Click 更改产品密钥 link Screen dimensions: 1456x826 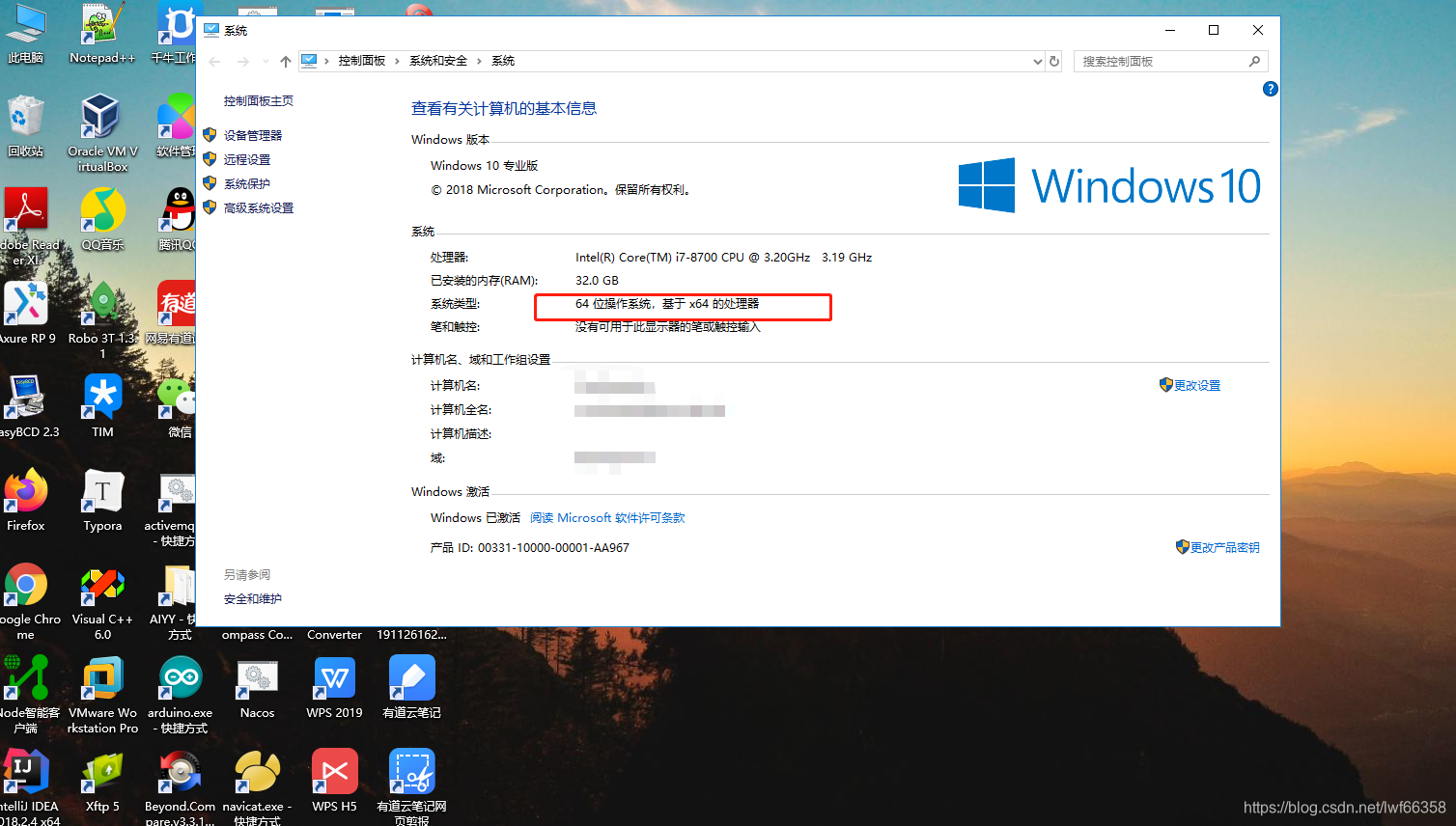(x=1224, y=547)
